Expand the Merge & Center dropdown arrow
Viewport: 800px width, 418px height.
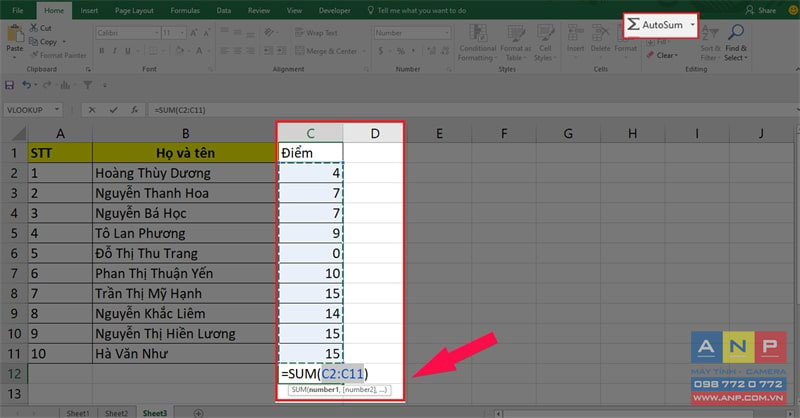[x=364, y=51]
